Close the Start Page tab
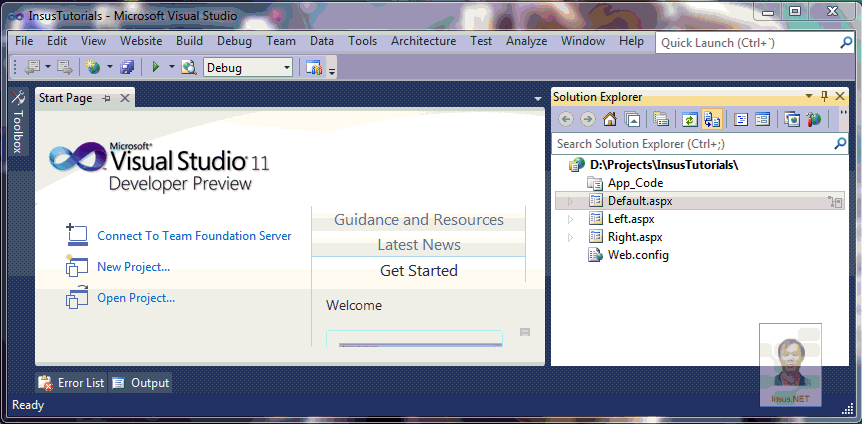862x424 pixels. [125, 98]
